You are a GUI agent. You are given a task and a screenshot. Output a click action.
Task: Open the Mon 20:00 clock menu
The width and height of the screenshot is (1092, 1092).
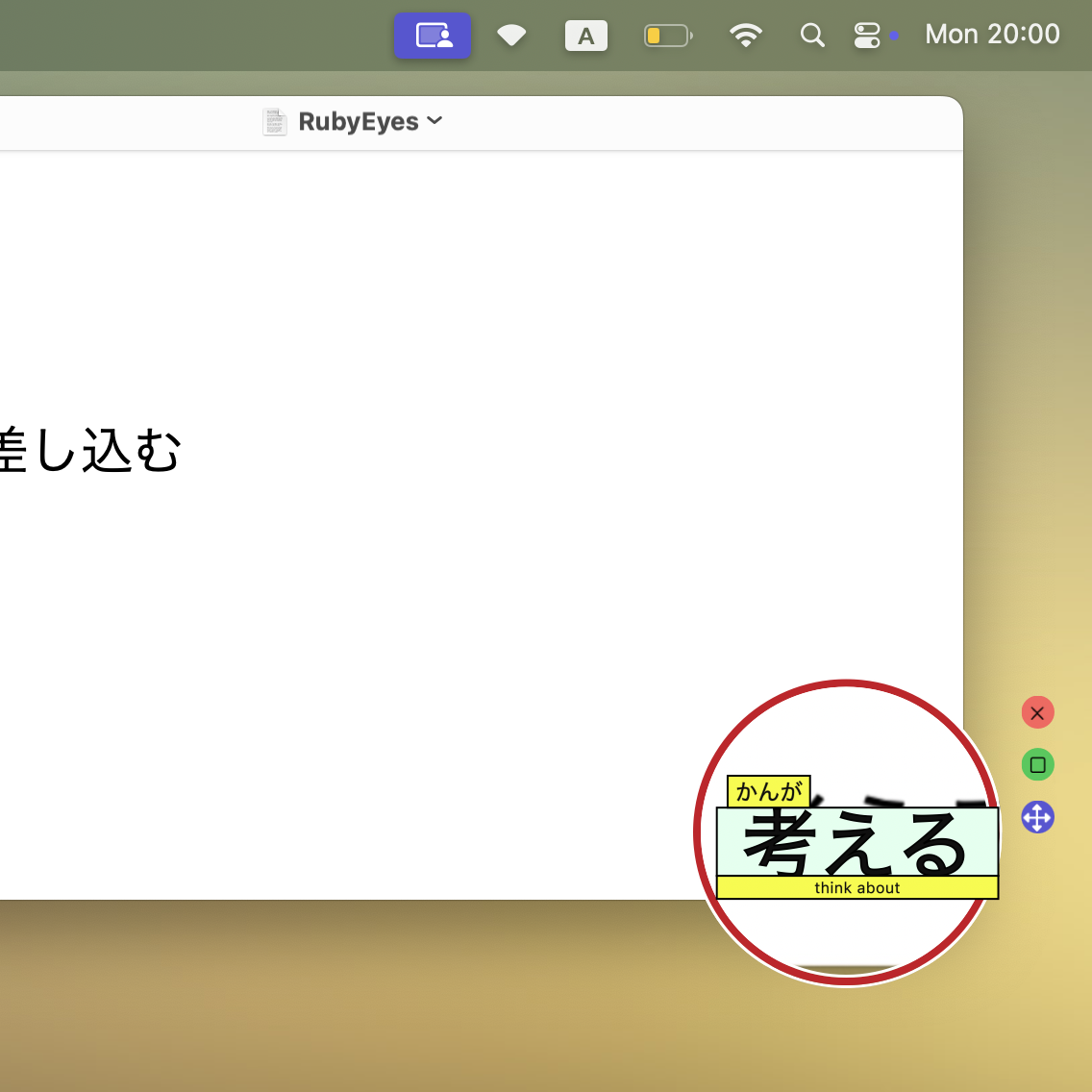[992, 35]
